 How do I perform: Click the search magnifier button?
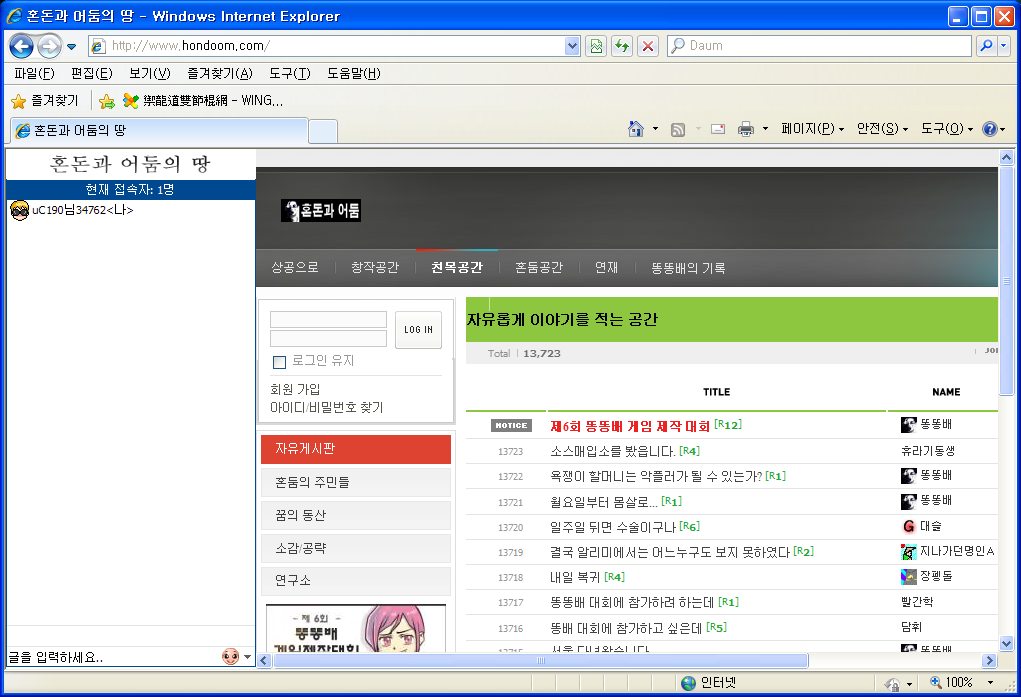pos(986,46)
